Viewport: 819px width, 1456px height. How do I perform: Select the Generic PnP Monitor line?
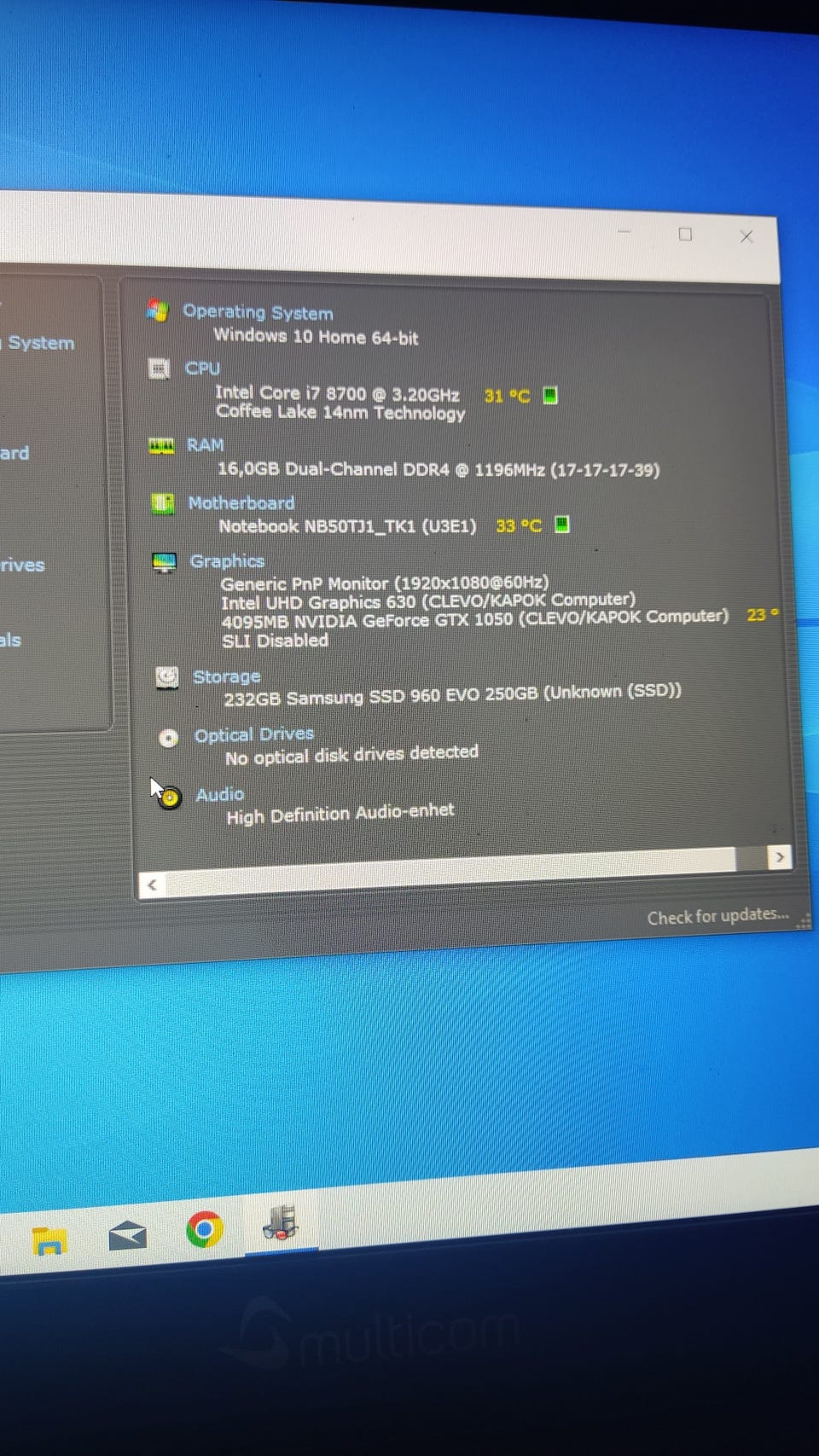point(385,583)
